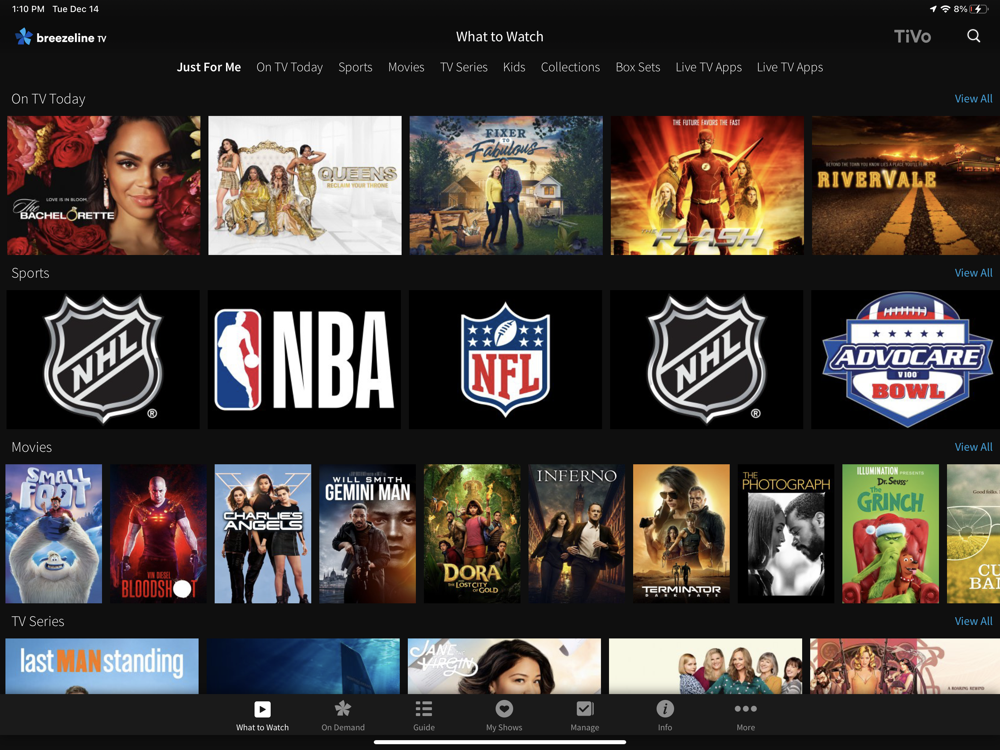Switch to the Kids tab

tap(514, 67)
